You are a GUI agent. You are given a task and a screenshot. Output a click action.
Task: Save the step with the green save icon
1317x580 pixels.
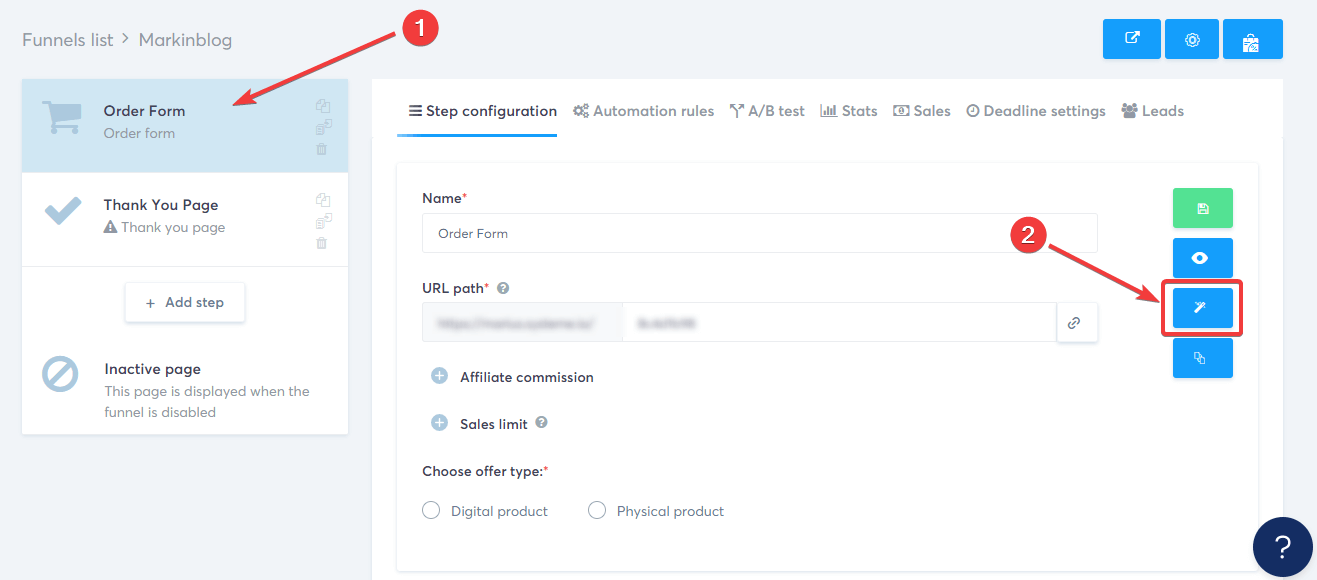point(1202,208)
